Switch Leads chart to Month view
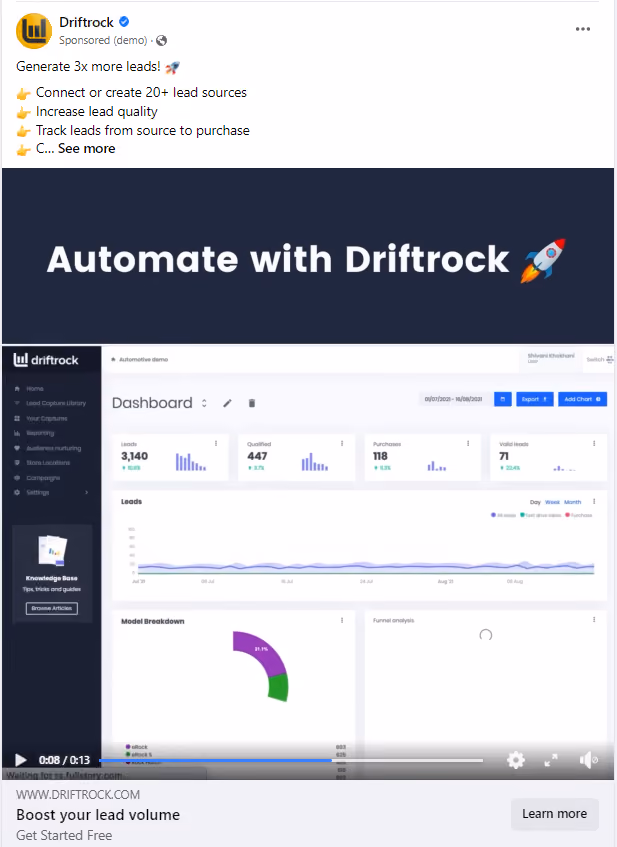The image size is (617, 847). 573,502
